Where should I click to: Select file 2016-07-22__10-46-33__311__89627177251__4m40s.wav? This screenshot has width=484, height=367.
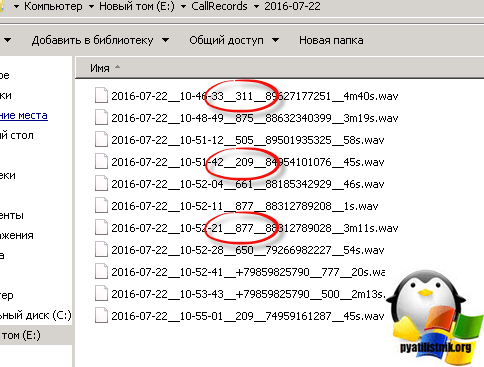click(255, 96)
